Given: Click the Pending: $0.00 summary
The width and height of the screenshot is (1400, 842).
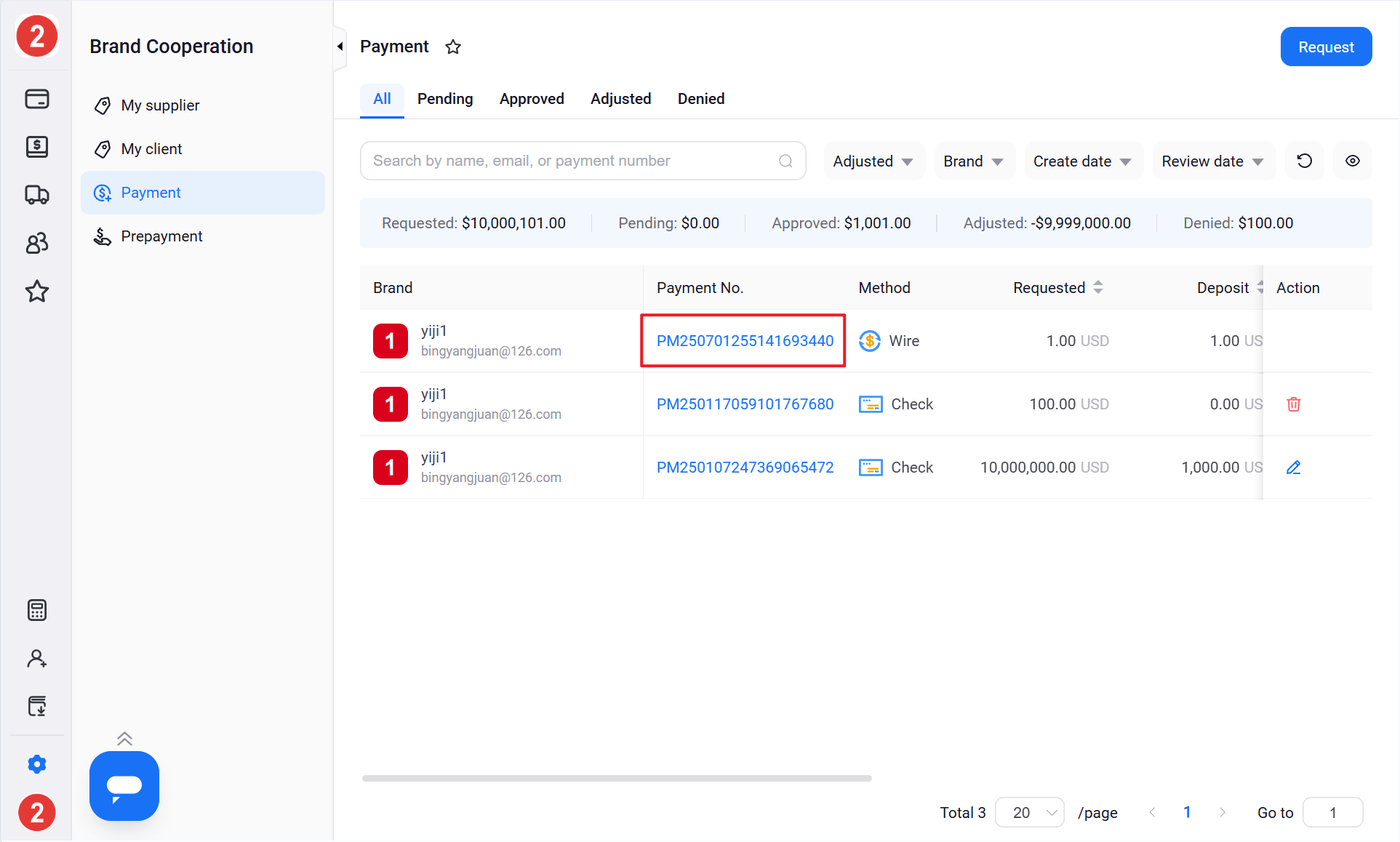Looking at the screenshot, I should [x=668, y=223].
